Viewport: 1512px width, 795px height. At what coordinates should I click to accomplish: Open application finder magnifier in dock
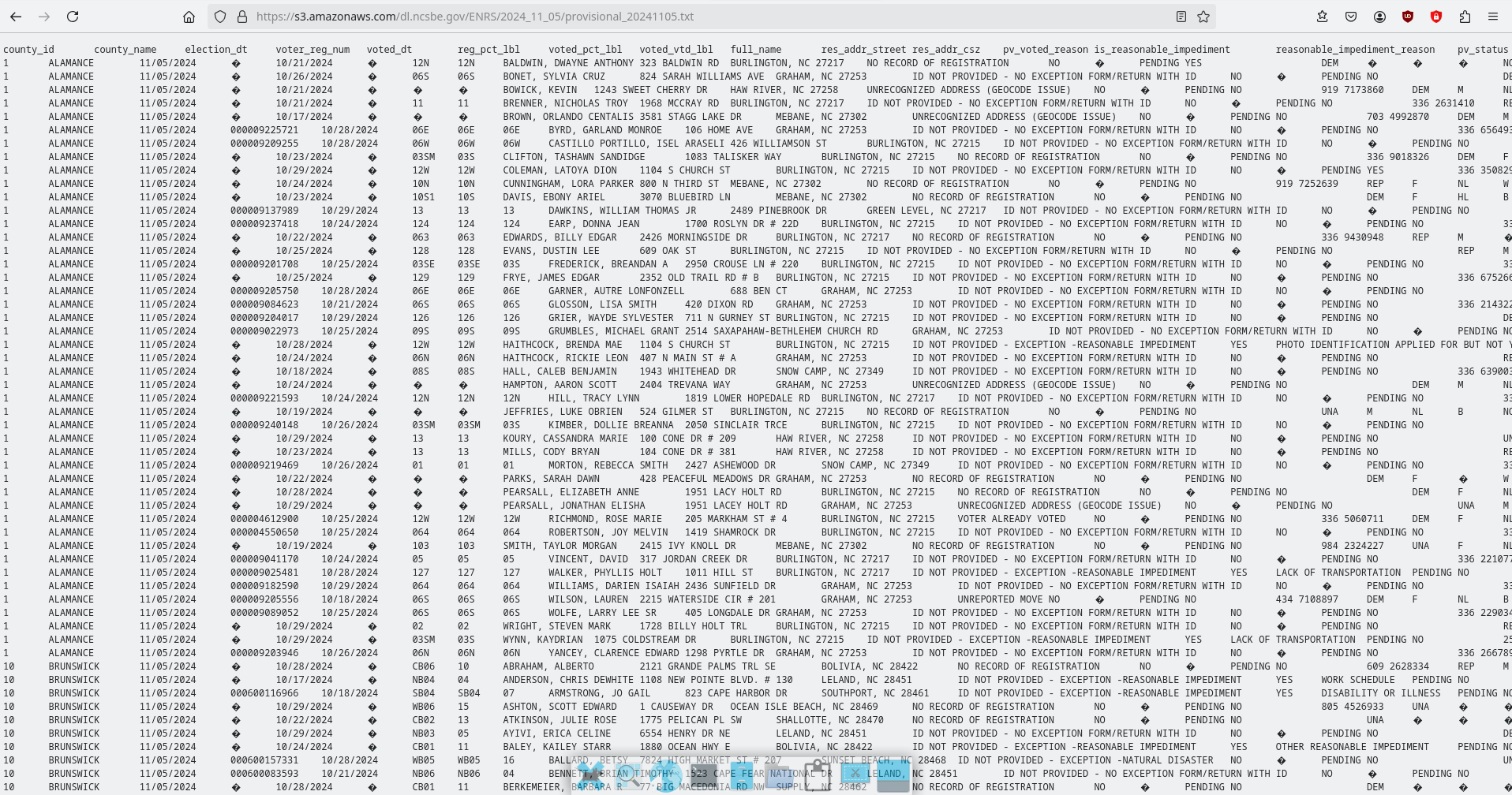[x=627, y=774]
